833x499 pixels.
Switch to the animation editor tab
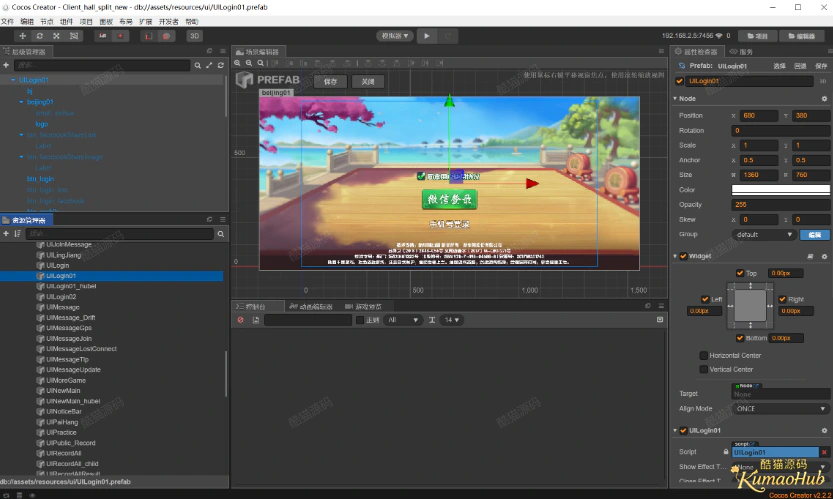point(311,307)
